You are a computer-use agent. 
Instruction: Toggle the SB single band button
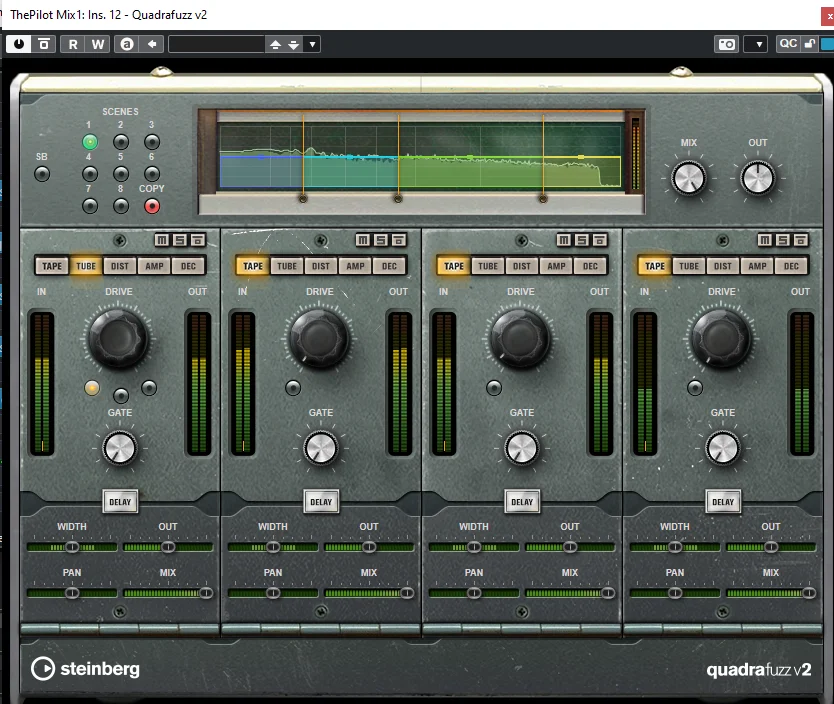point(42,174)
